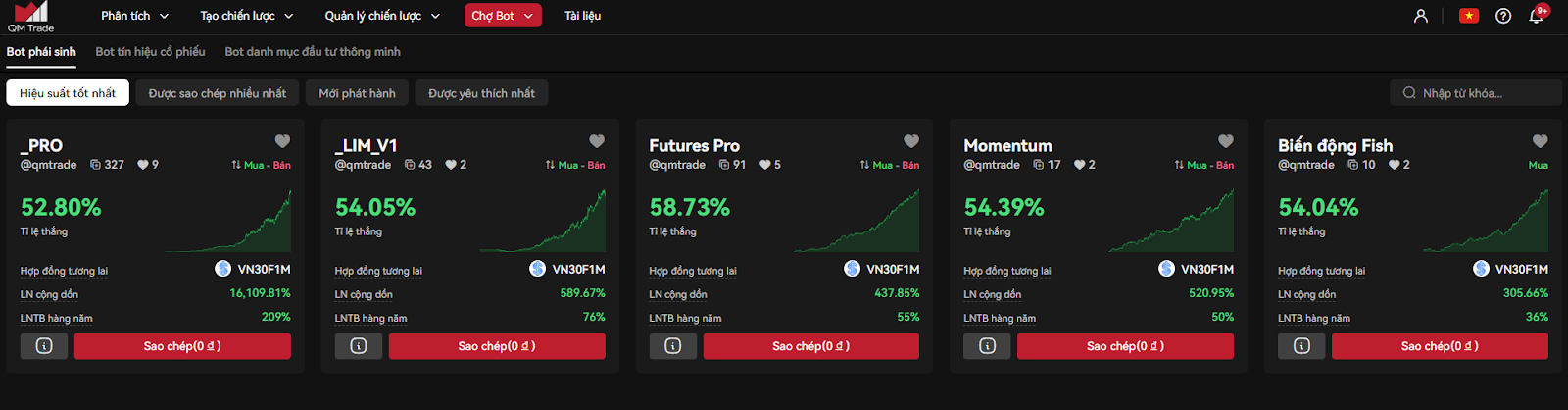
Task: Open the user account icon
Action: click(x=1421, y=16)
